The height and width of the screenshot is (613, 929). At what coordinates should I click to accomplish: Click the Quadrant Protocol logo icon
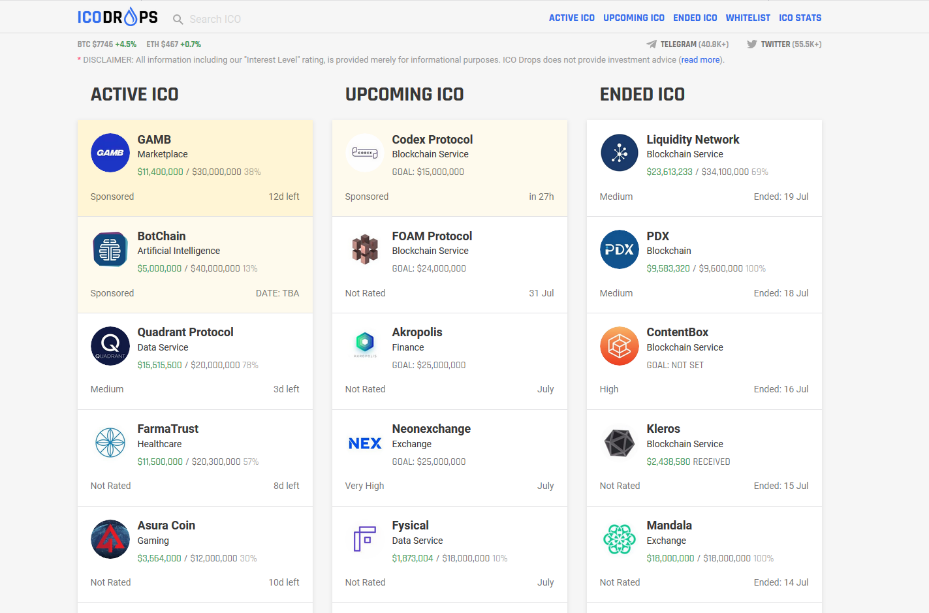click(110, 346)
